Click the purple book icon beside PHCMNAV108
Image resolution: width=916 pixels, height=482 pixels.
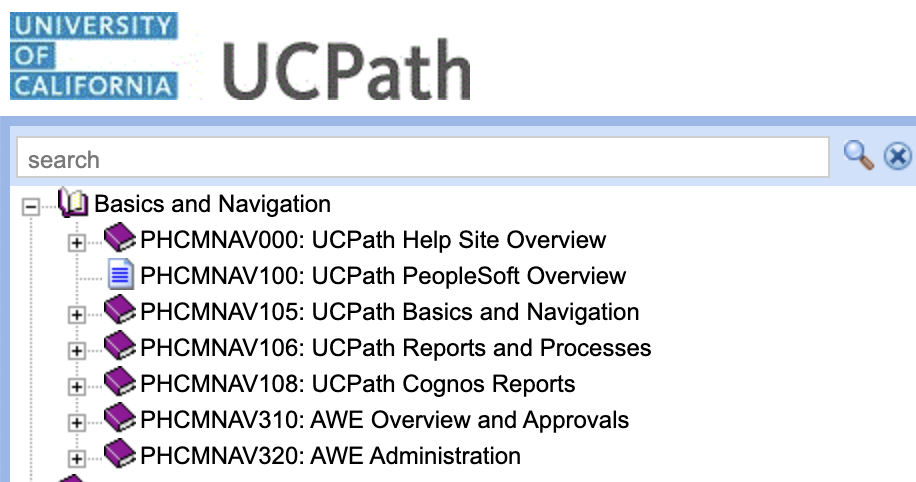tap(120, 382)
